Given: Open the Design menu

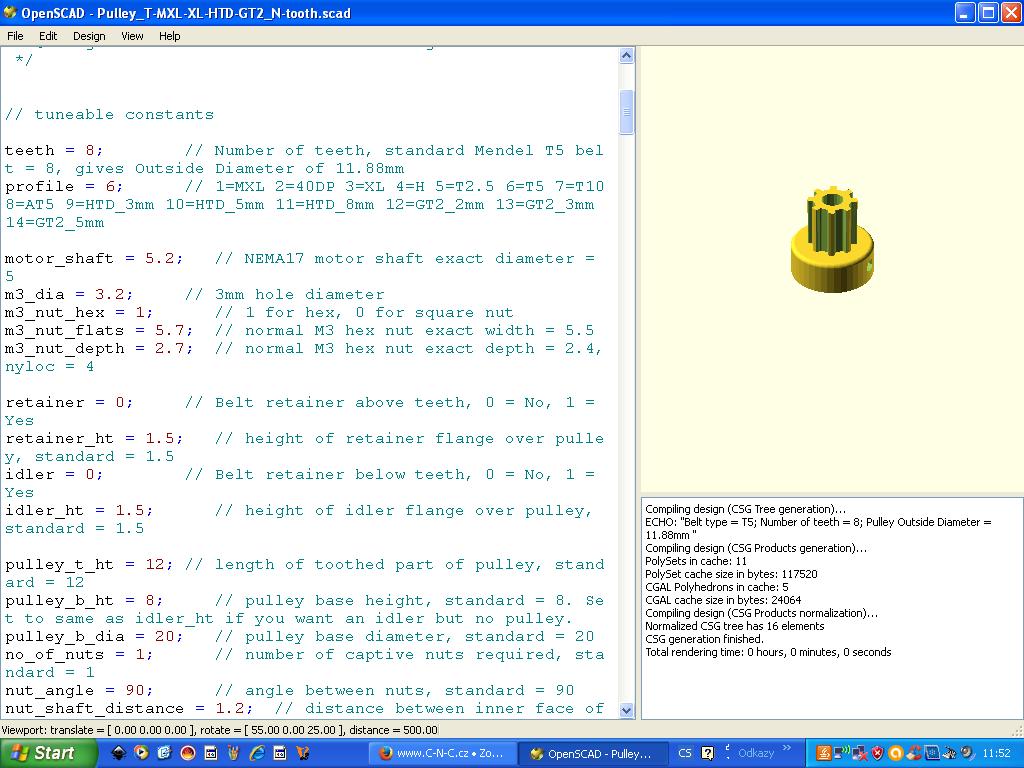Looking at the screenshot, I should (89, 36).
